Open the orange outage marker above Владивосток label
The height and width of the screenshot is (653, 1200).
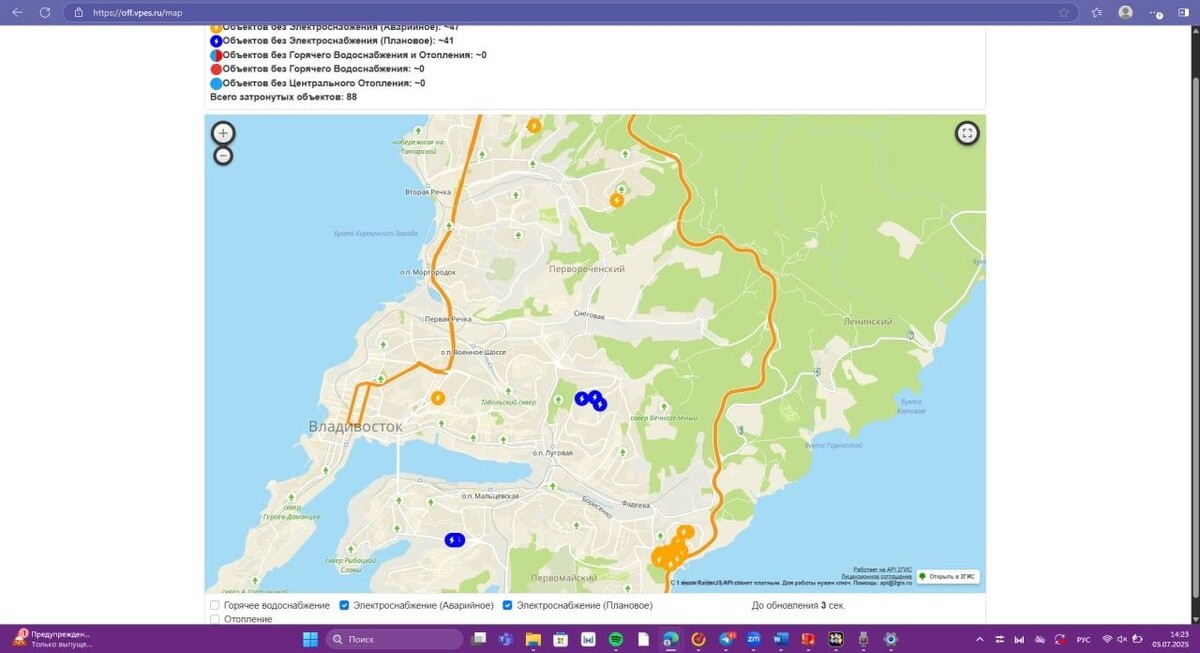(437, 398)
